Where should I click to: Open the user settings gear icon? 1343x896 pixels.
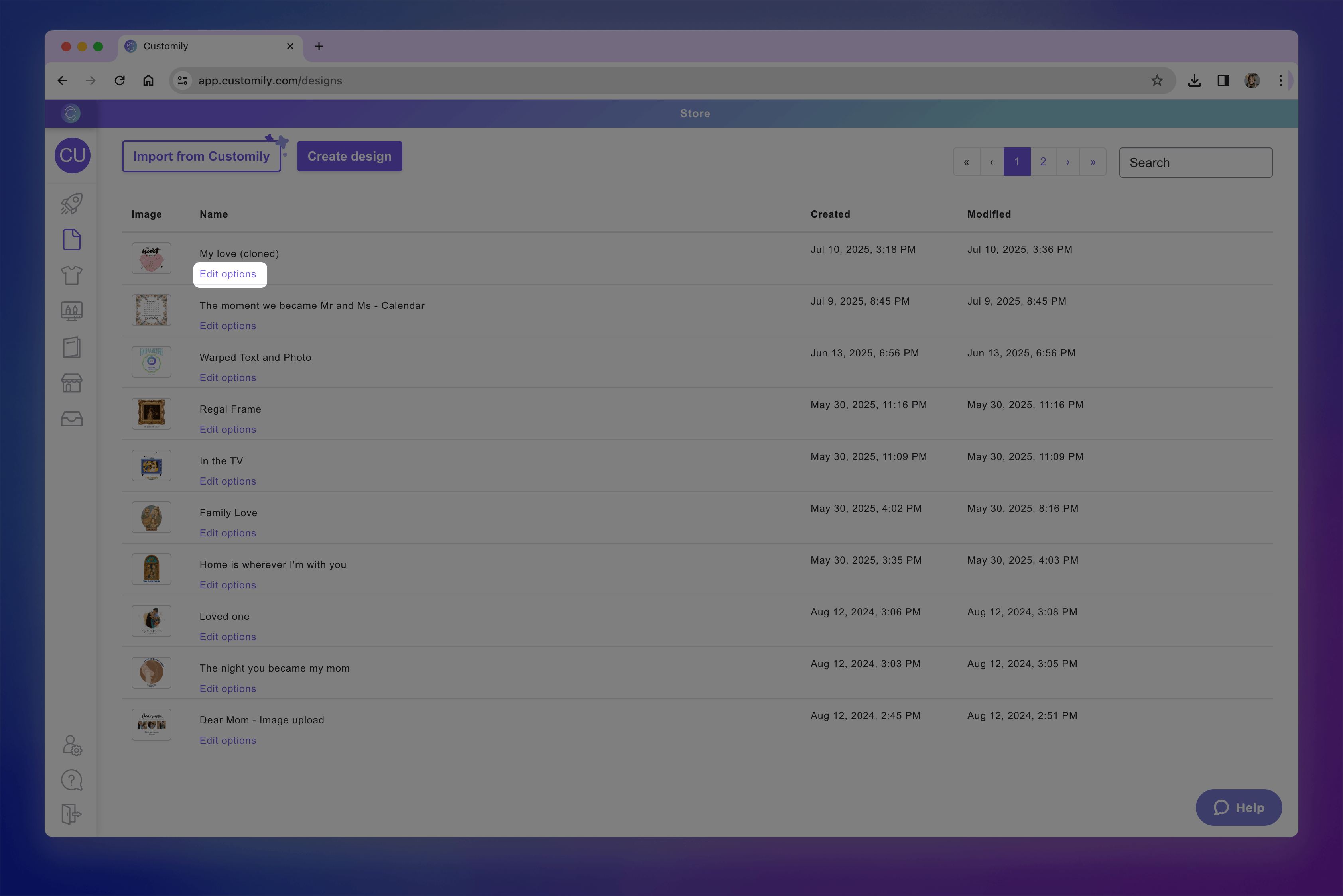tap(72, 746)
